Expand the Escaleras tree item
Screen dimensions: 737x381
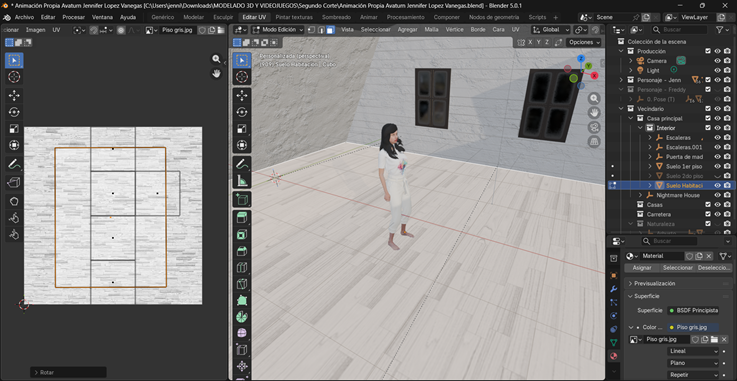click(650, 138)
